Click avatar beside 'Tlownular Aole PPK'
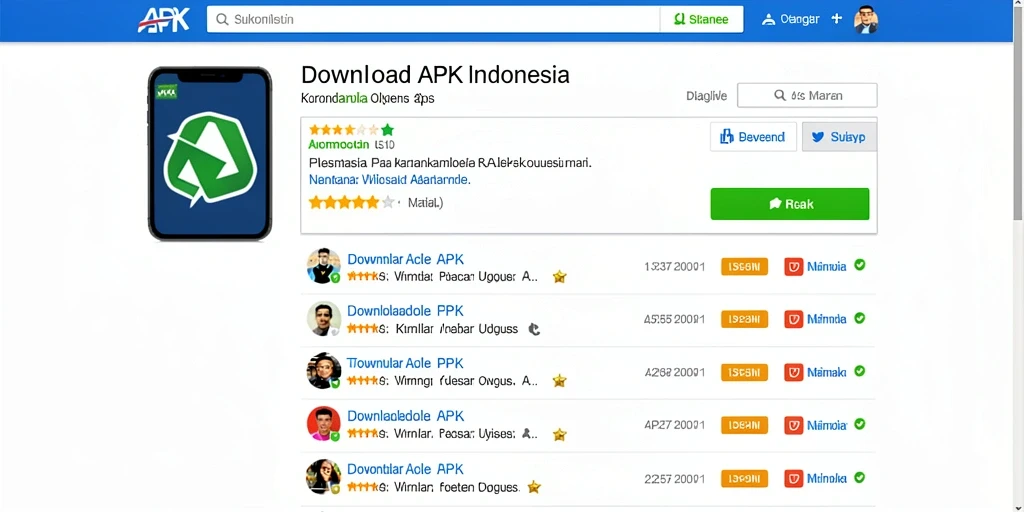1024x512 pixels. coord(324,371)
